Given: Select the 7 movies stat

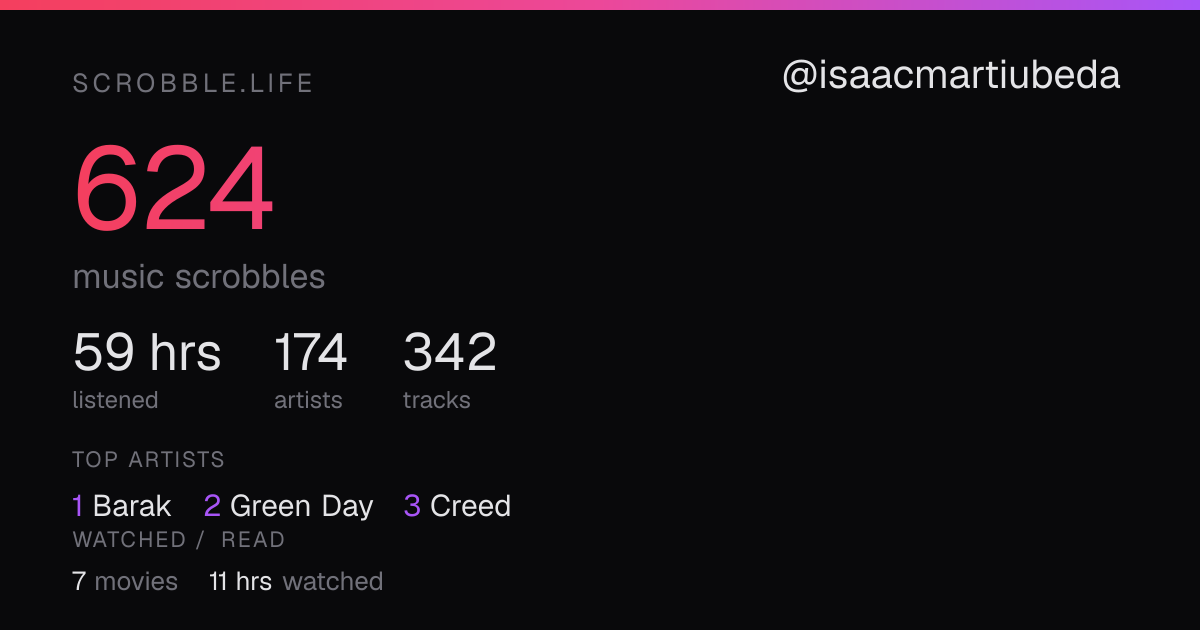Looking at the screenshot, I should point(125,581).
